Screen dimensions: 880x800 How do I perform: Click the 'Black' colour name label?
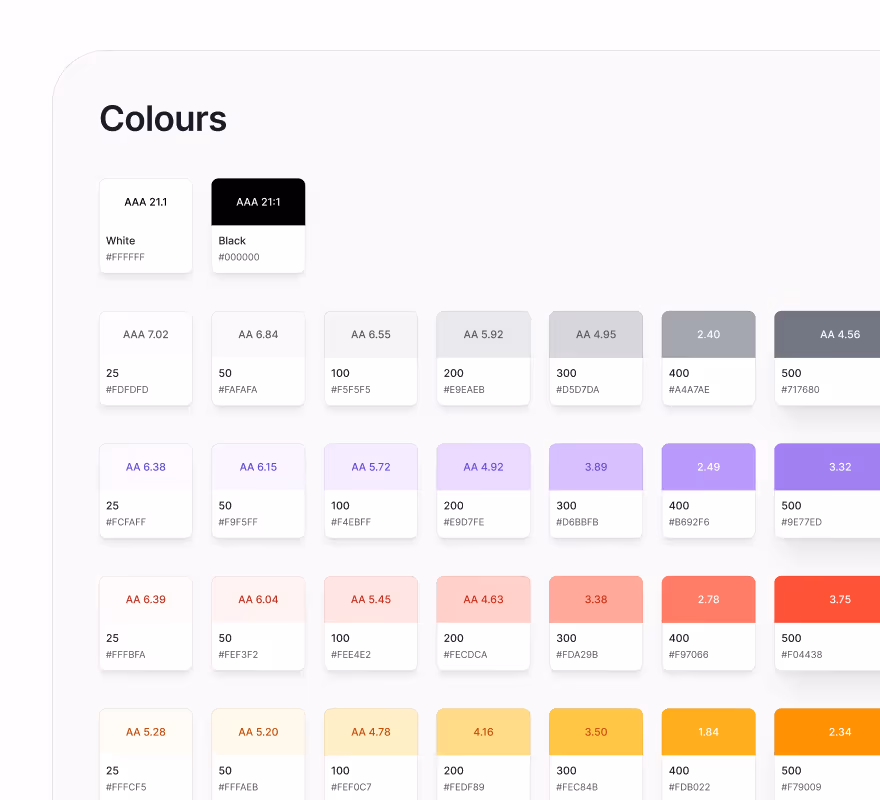click(232, 240)
